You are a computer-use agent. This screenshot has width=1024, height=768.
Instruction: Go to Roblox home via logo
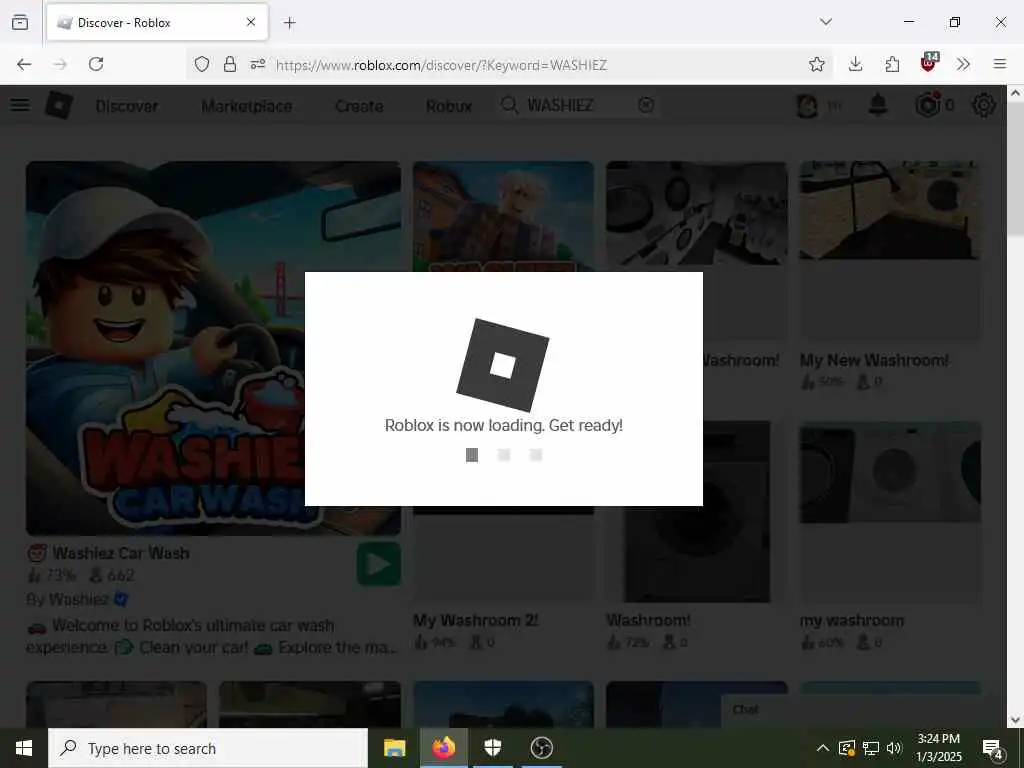(x=59, y=104)
